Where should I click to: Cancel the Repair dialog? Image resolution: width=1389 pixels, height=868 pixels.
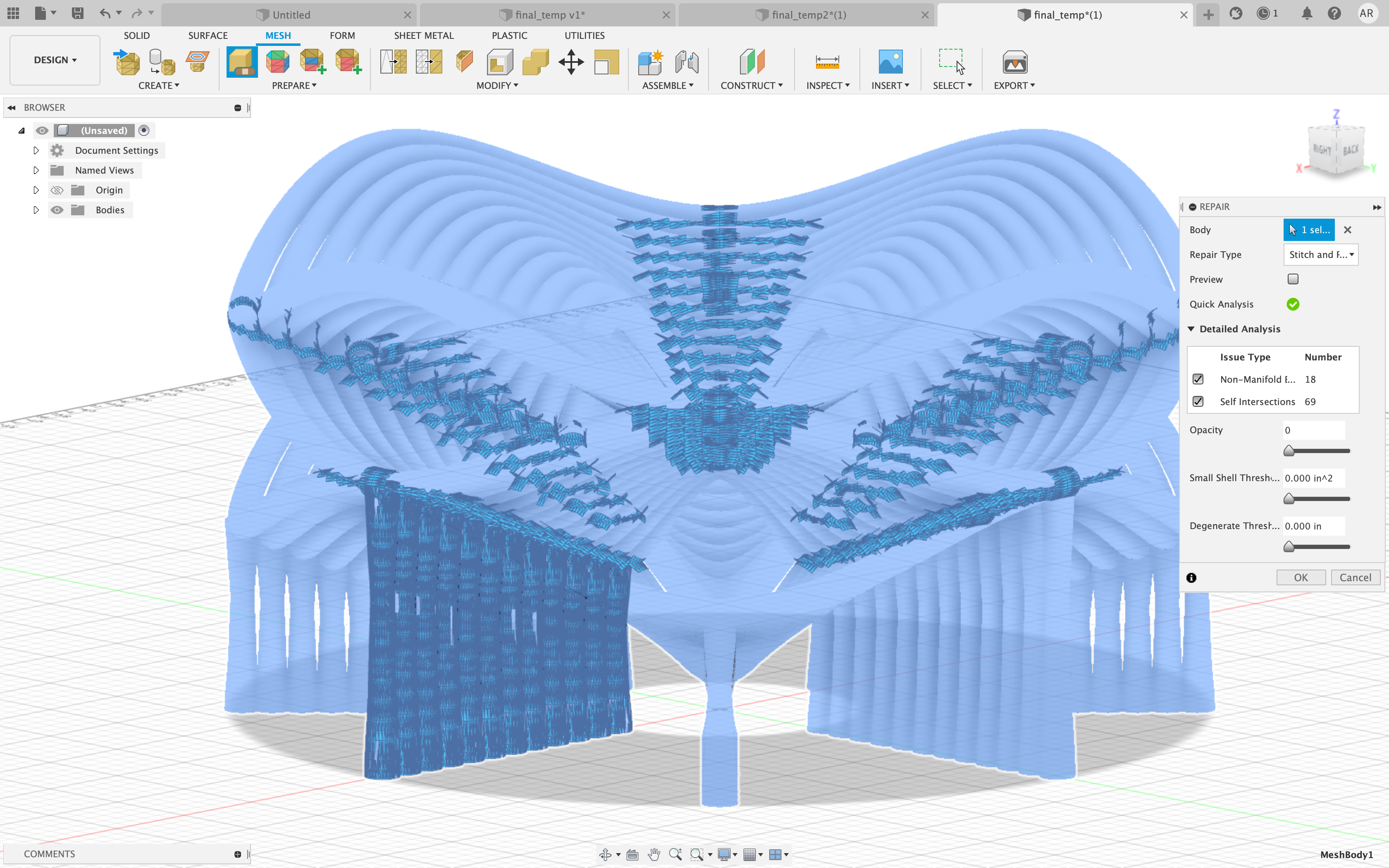pos(1355,577)
